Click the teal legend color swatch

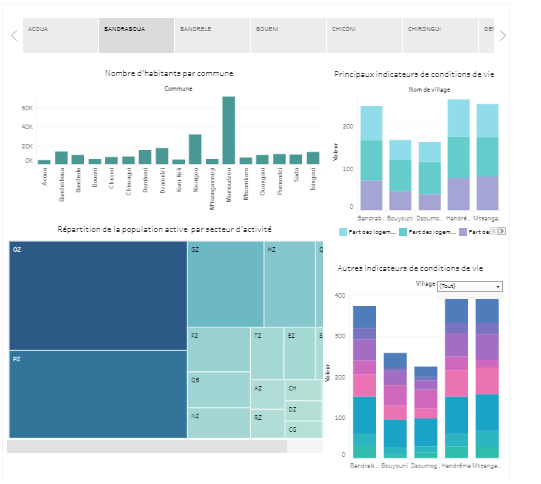[403, 232]
